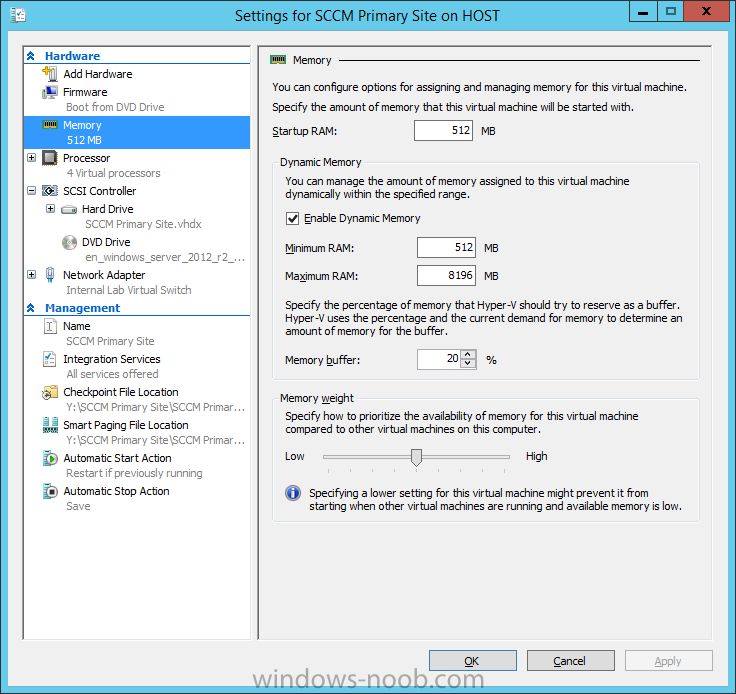
Task: Click the Memory chip icon in sidebar
Action: tap(50, 125)
